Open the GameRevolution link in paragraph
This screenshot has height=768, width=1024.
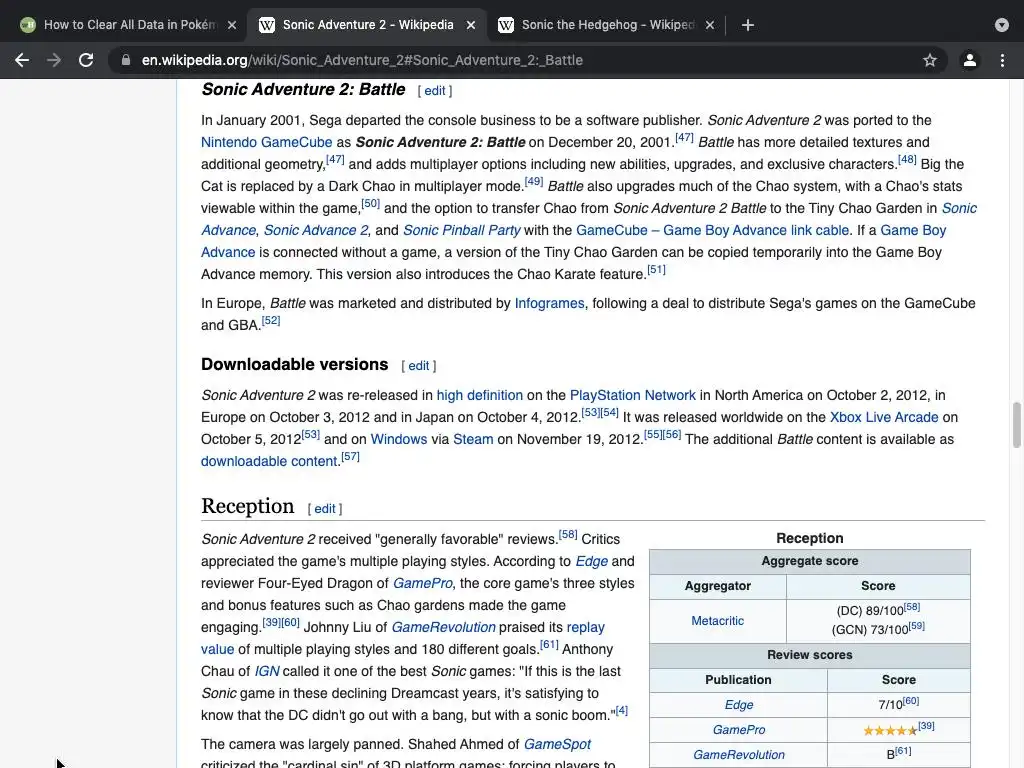443,627
